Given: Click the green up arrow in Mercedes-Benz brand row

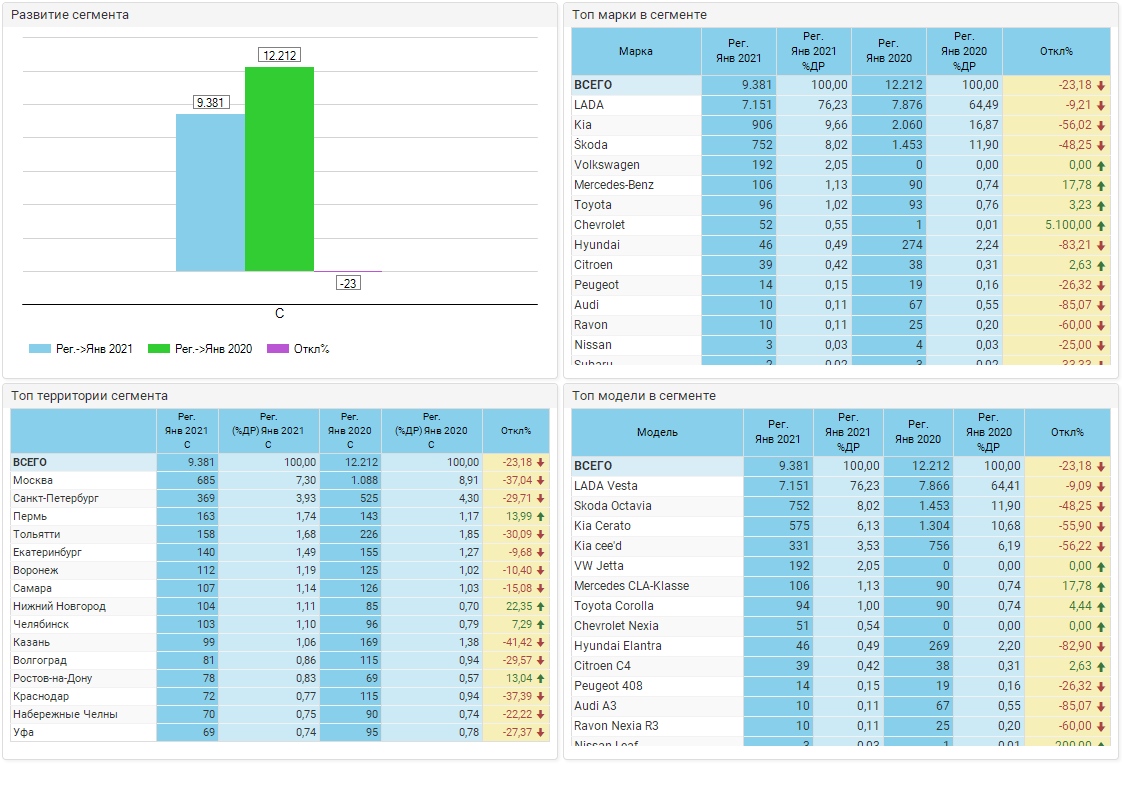Looking at the screenshot, I should pyautogui.click(x=1101, y=186).
